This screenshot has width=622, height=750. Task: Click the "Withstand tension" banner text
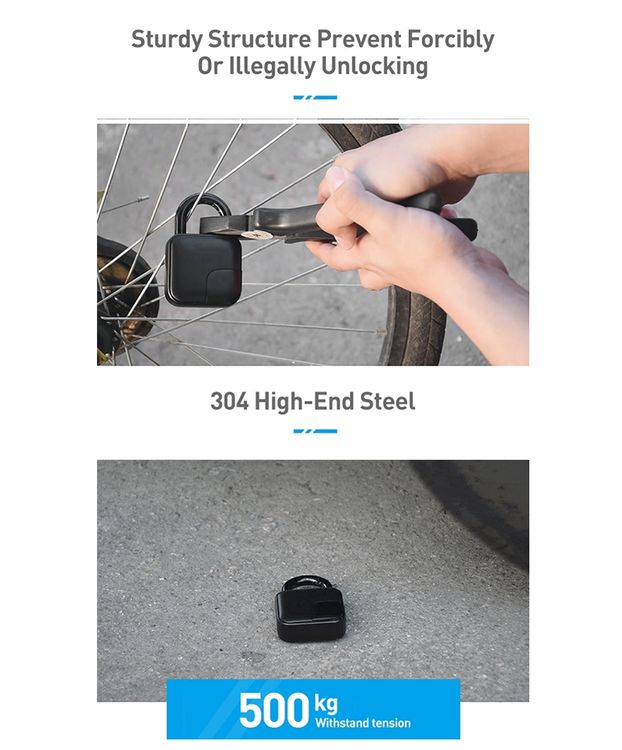(363, 723)
